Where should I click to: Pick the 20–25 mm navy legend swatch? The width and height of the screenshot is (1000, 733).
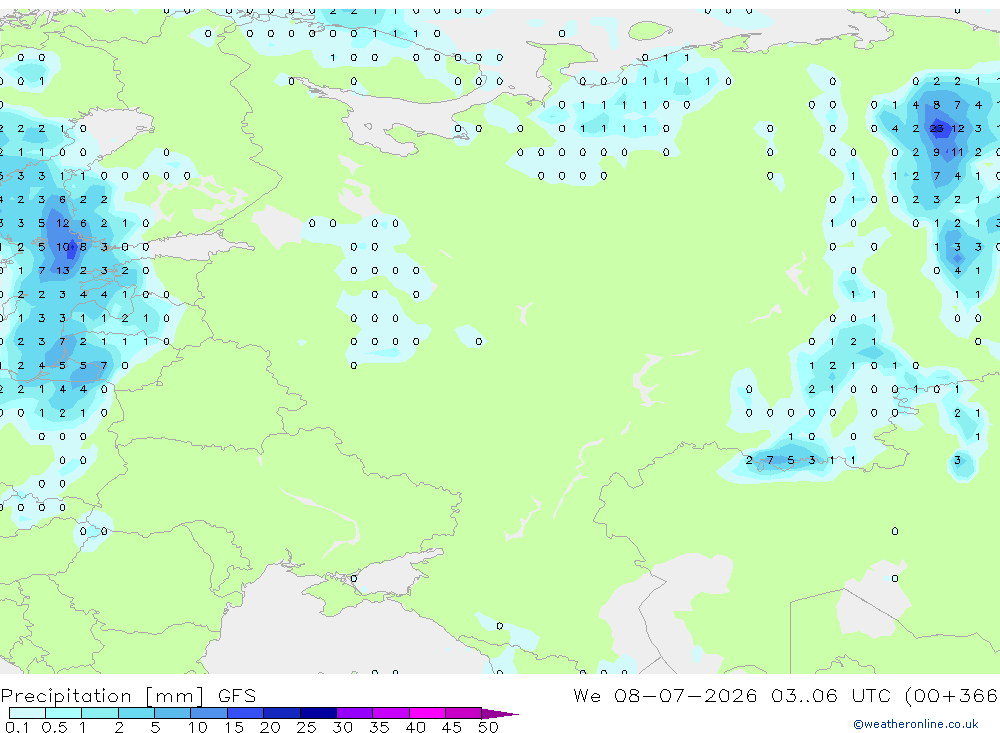point(281,713)
